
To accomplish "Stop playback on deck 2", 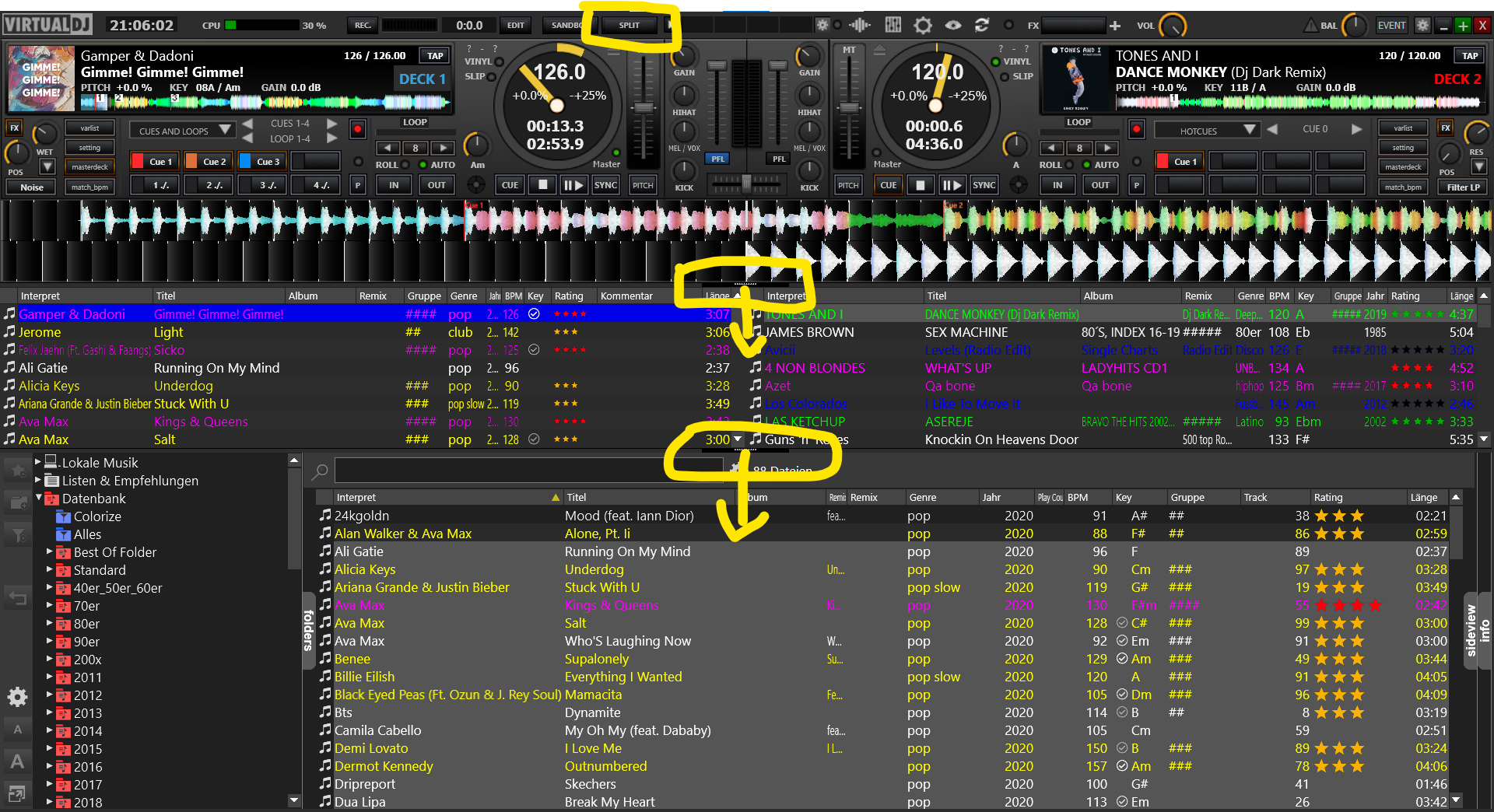I will point(921,185).
